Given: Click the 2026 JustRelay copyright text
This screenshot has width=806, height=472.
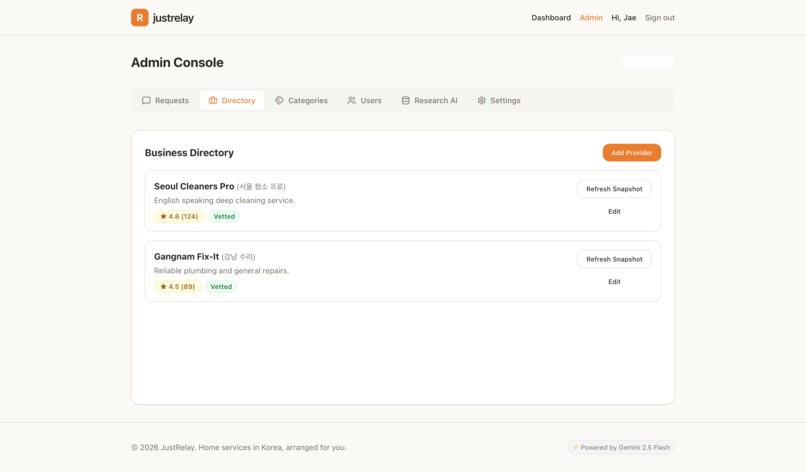Looking at the screenshot, I should click(x=239, y=447).
